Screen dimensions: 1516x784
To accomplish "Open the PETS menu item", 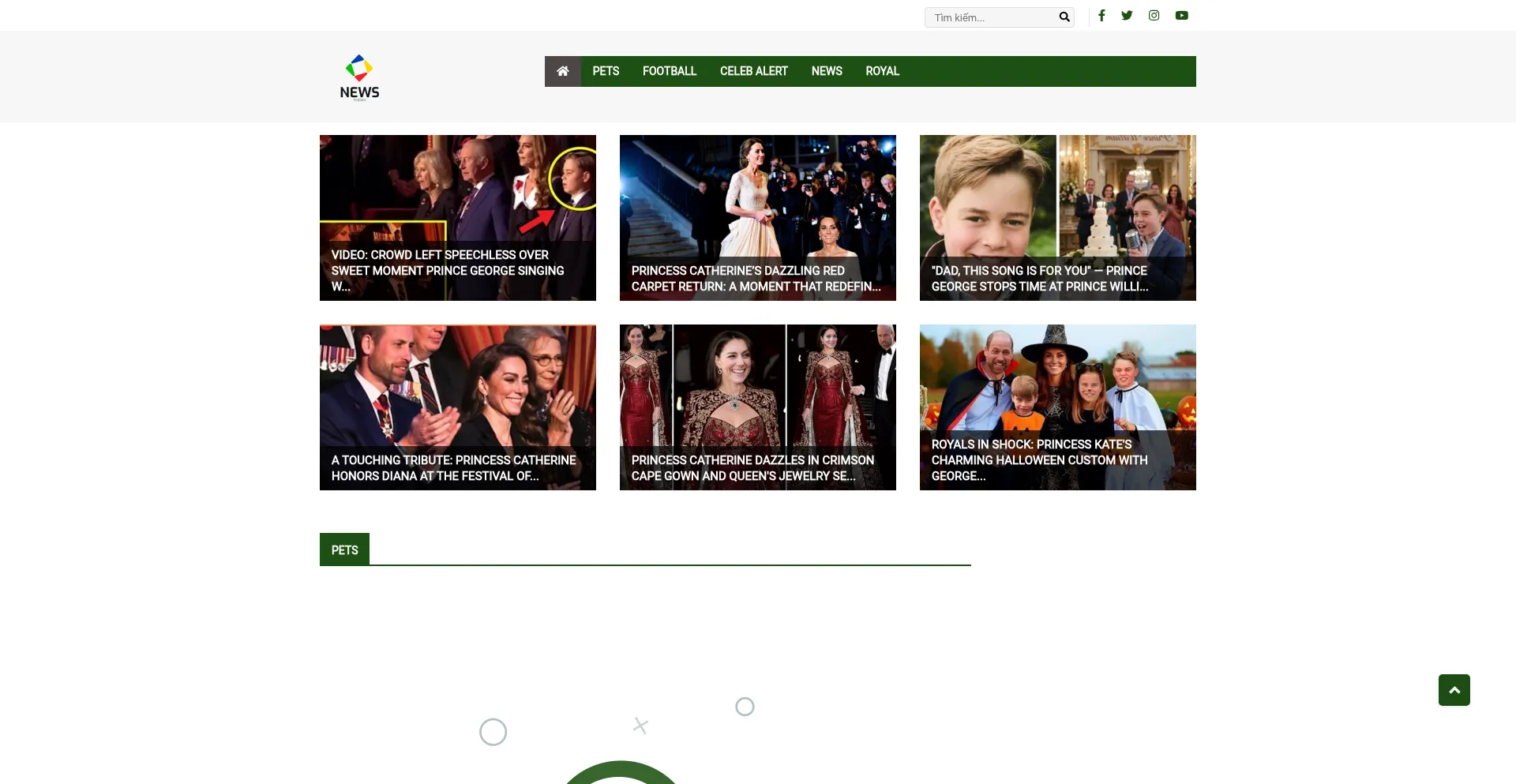I will tap(606, 71).
